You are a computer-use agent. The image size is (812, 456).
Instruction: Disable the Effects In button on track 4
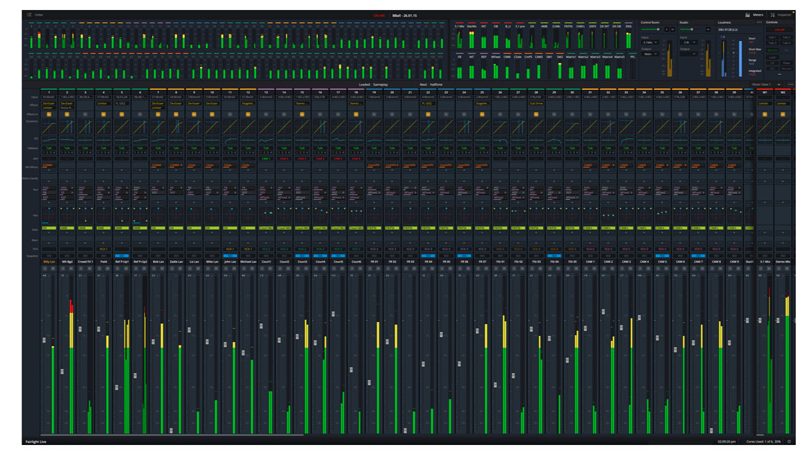coord(103,113)
